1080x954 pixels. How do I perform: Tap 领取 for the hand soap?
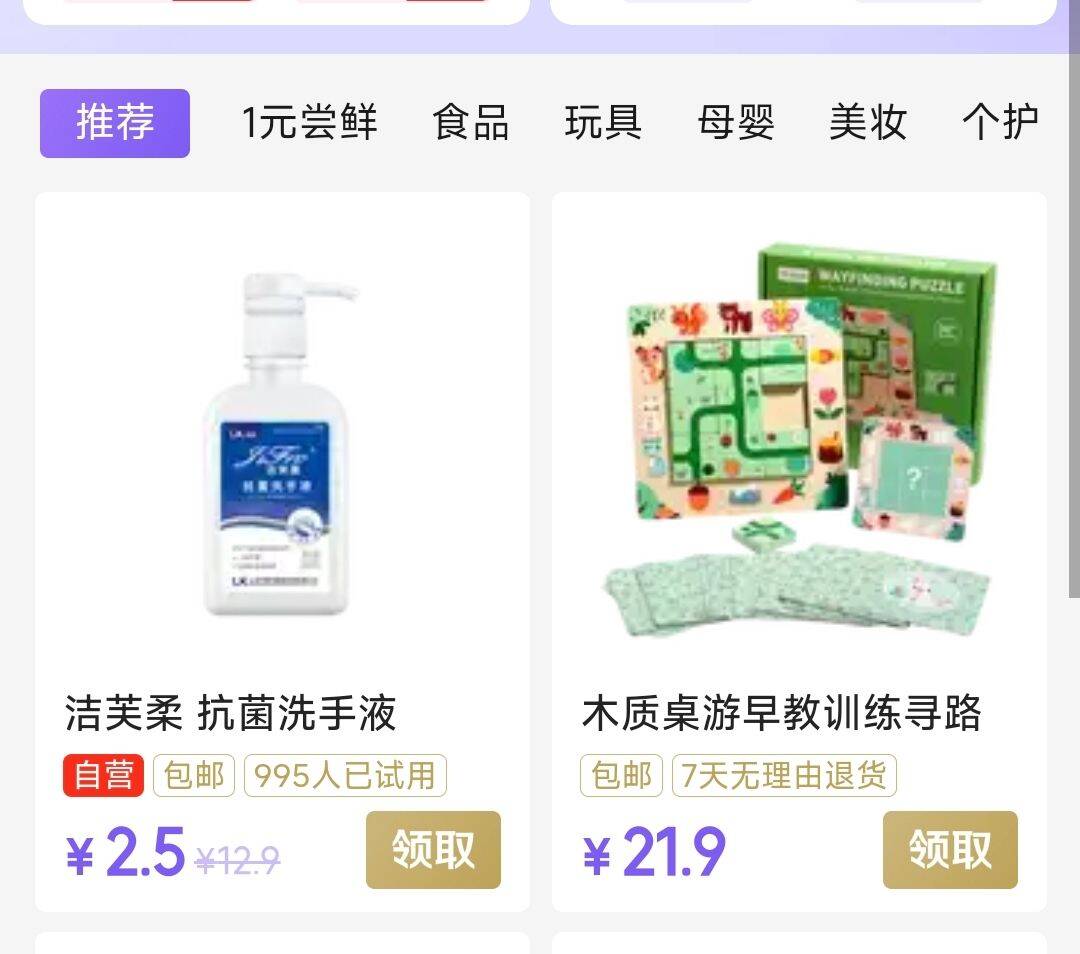pyautogui.click(x=433, y=849)
